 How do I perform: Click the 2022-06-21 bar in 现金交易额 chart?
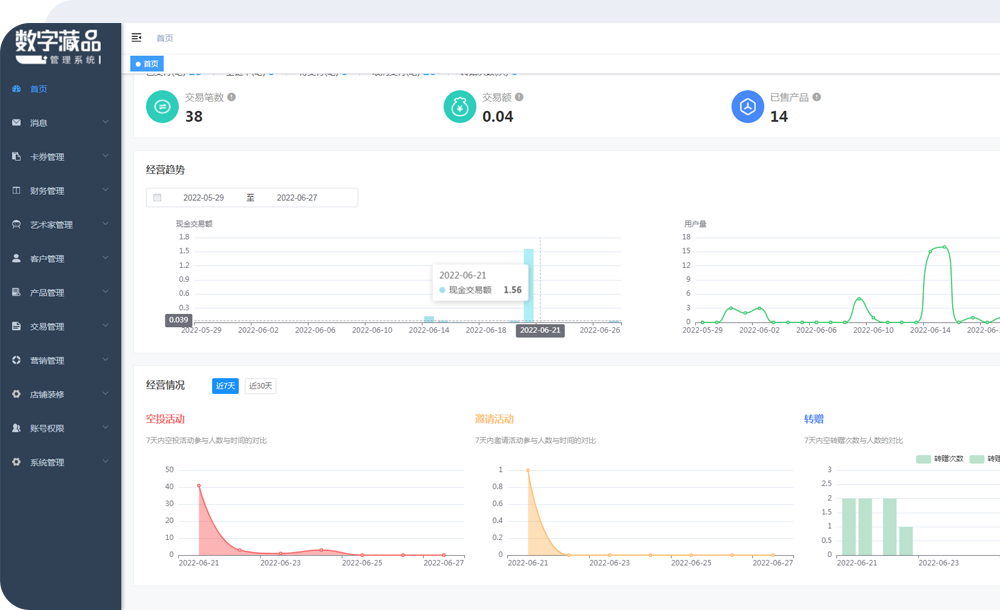tap(529, 285)
